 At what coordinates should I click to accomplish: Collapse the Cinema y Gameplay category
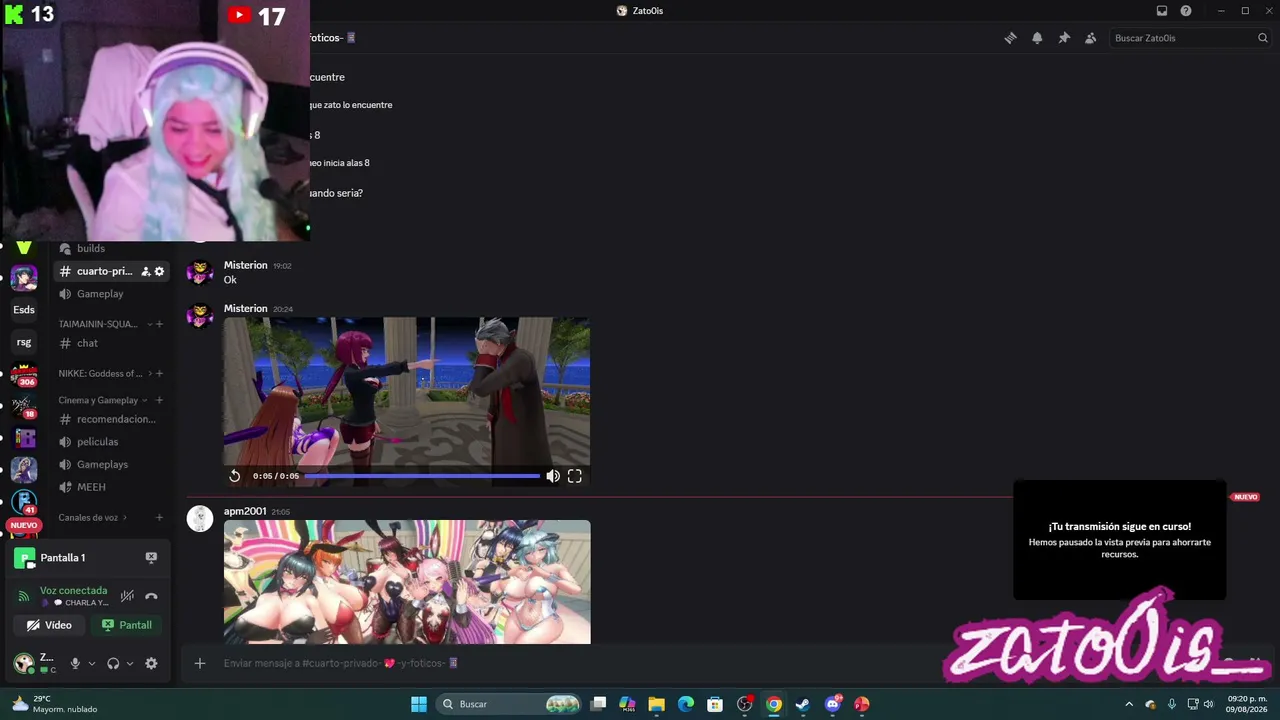coord(103,400)
